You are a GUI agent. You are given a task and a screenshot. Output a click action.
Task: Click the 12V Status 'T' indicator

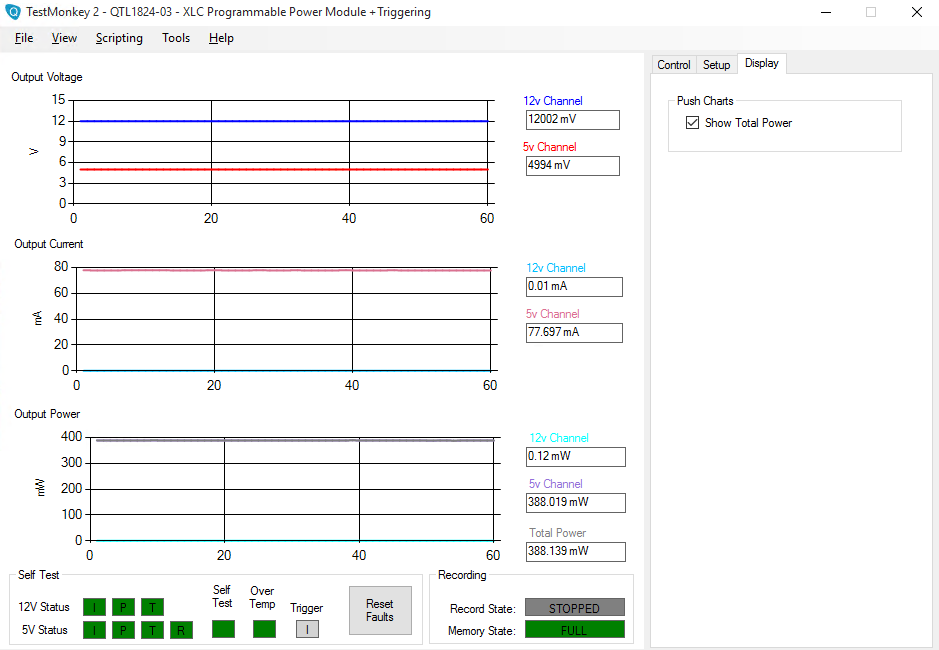(x=152, y=607)
